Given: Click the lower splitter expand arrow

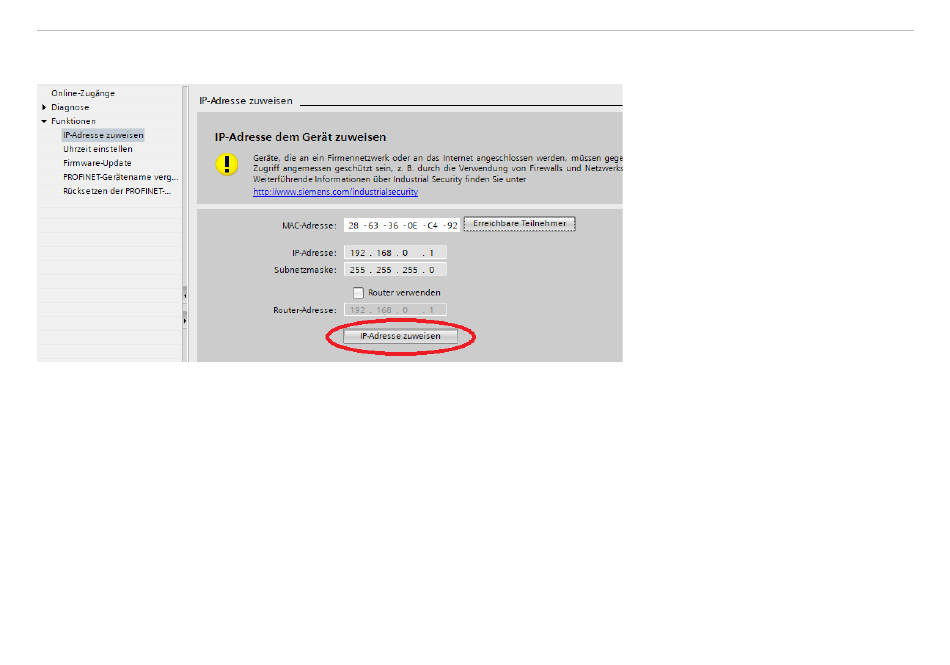Looking at the screenshot, I should 185,320.
